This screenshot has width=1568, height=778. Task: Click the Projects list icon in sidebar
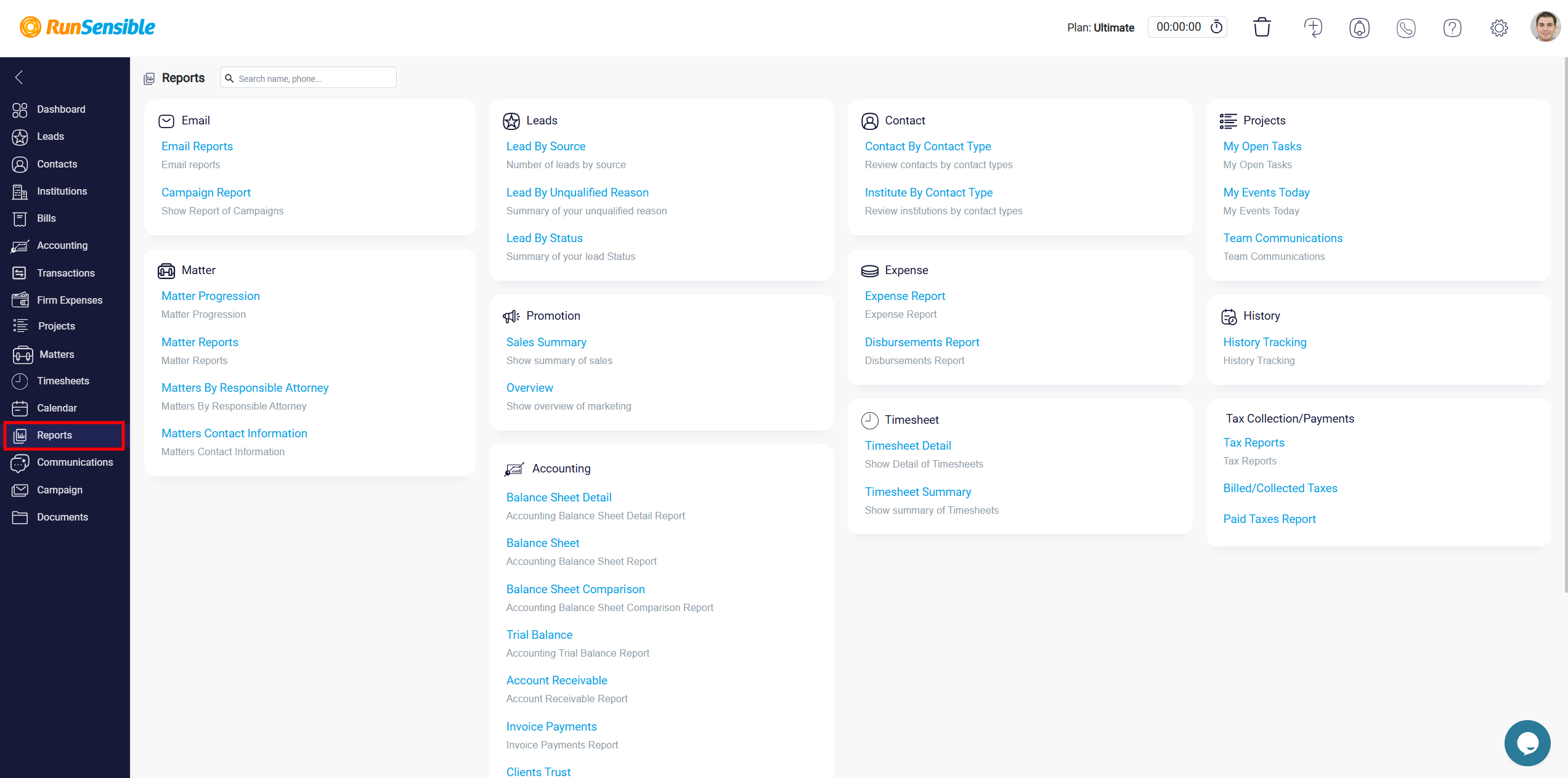20,326
